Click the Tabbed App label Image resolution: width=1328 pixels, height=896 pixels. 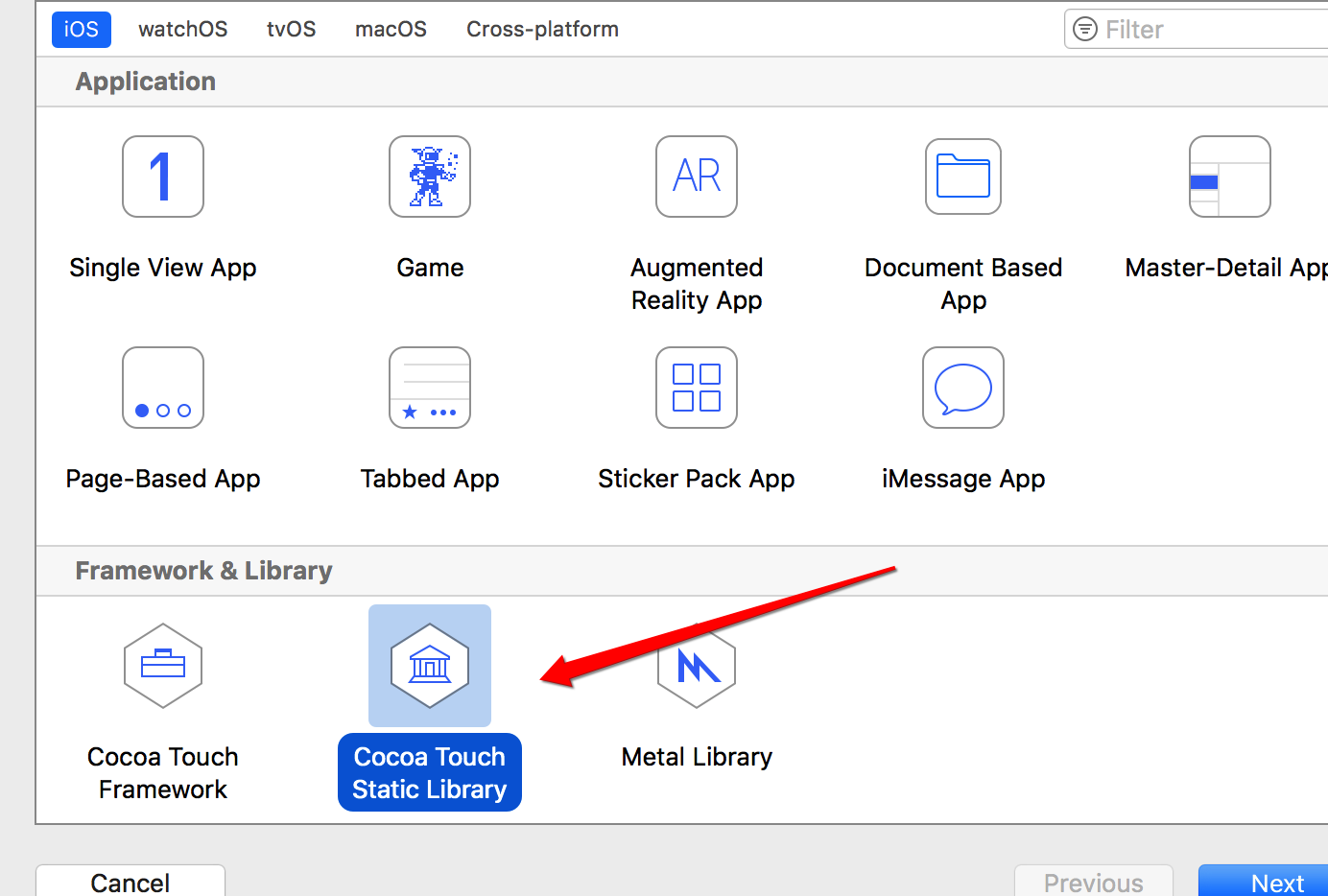coord(430,479)
